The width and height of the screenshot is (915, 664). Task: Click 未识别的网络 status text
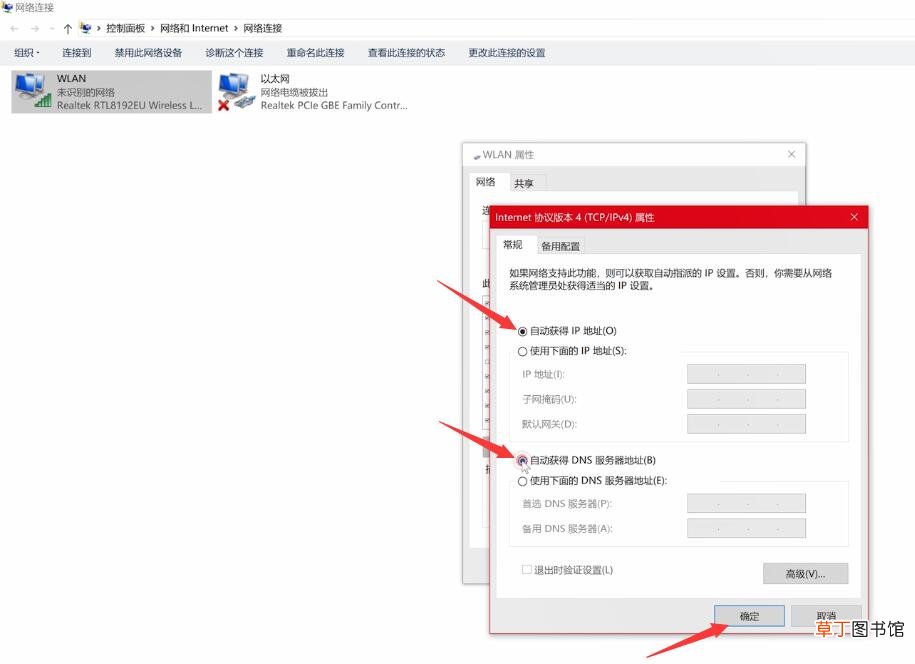coord(86,92)
